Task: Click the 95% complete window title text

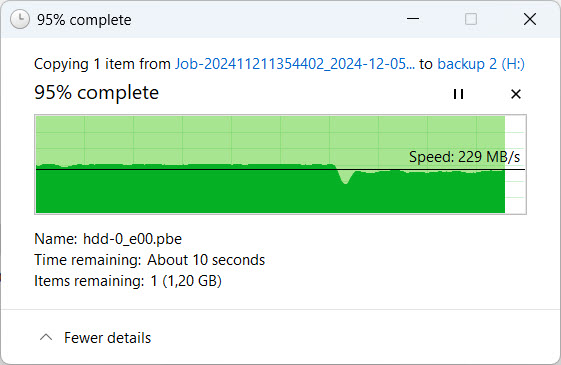Action: (84, 20)
